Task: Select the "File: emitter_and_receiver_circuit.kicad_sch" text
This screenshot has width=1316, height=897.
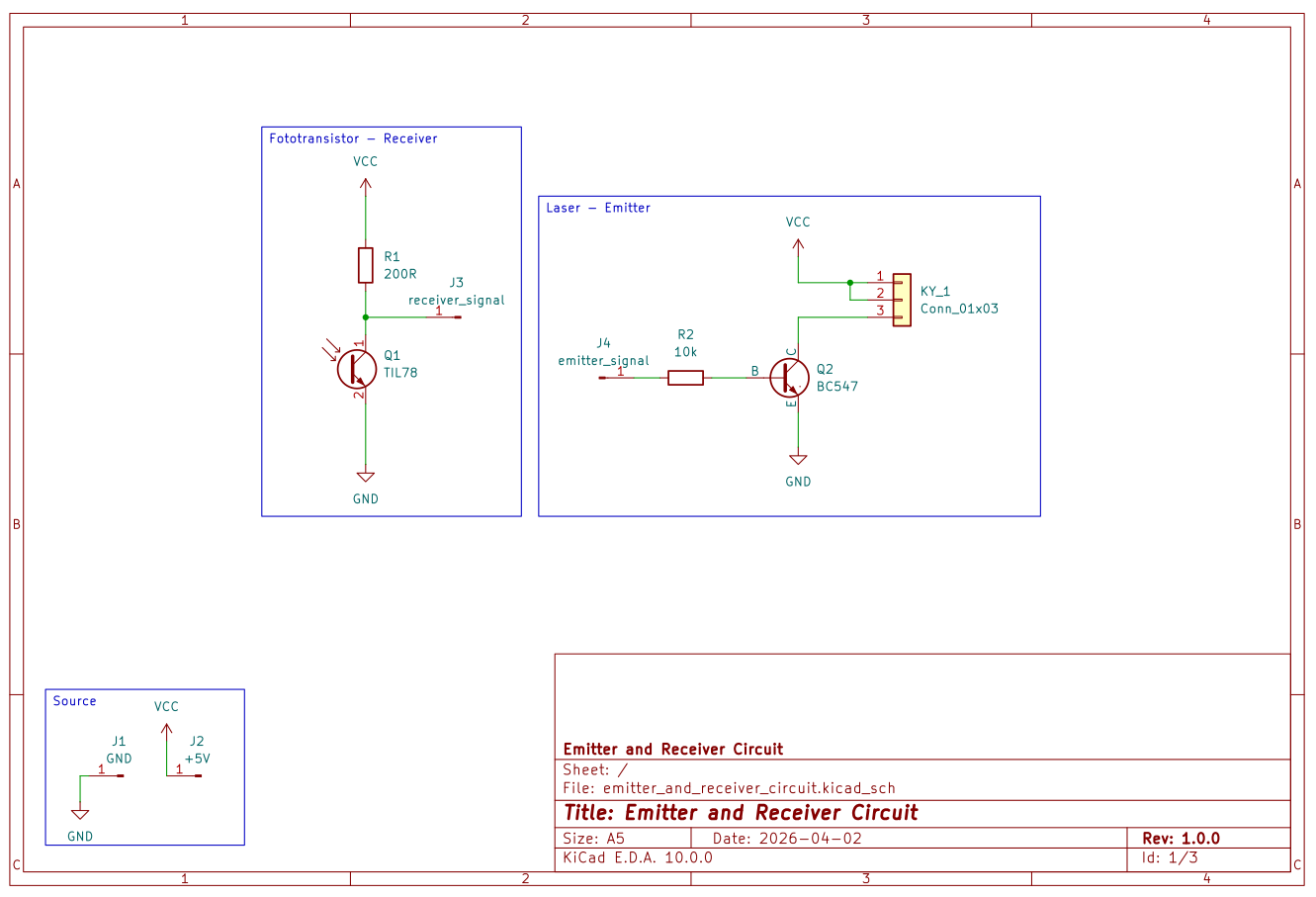Action: [x=729, y=788]
